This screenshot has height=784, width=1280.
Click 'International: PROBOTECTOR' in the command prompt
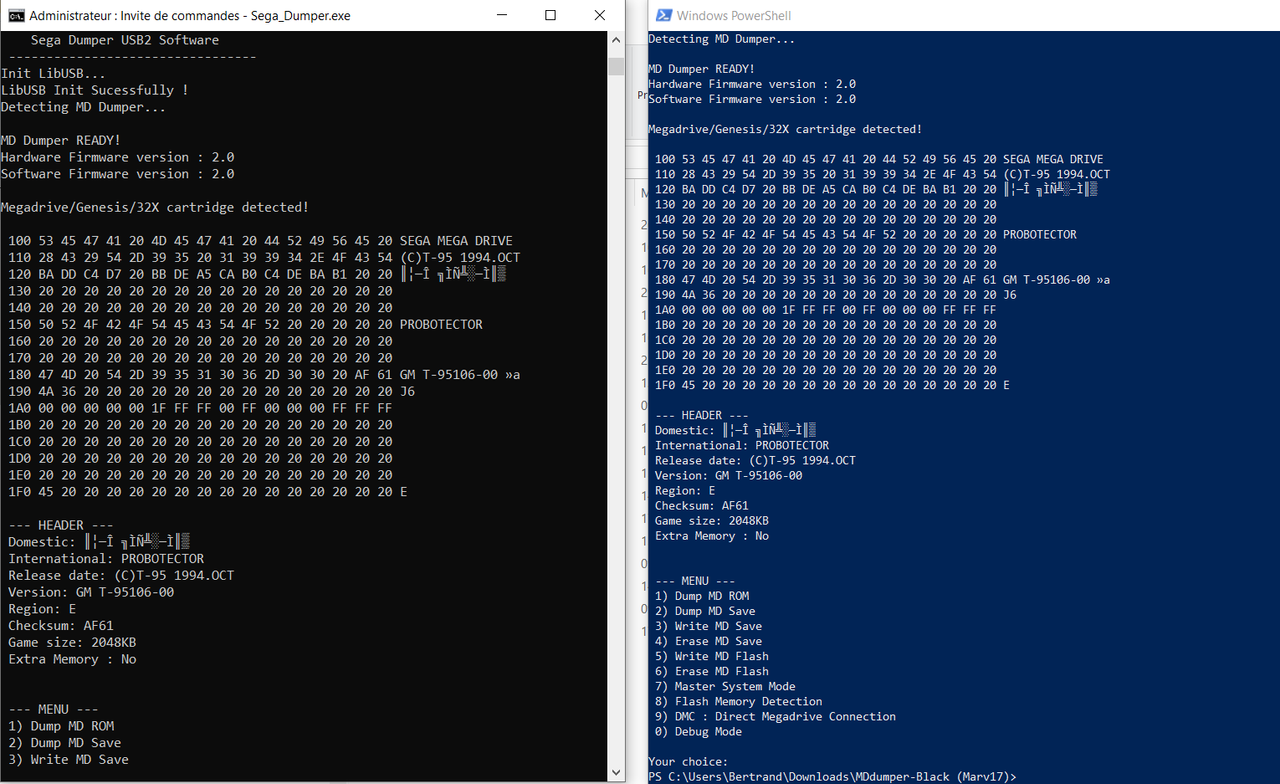tap(106, 559)
